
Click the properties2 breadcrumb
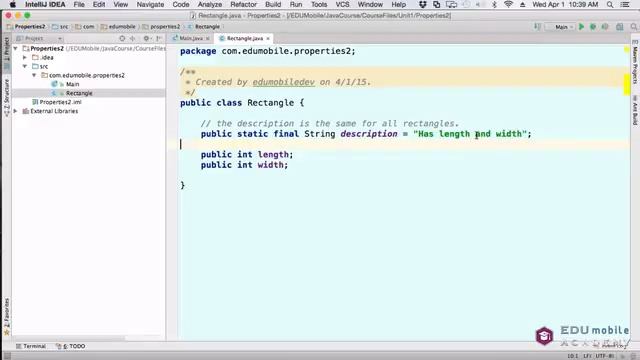(161, 27)
